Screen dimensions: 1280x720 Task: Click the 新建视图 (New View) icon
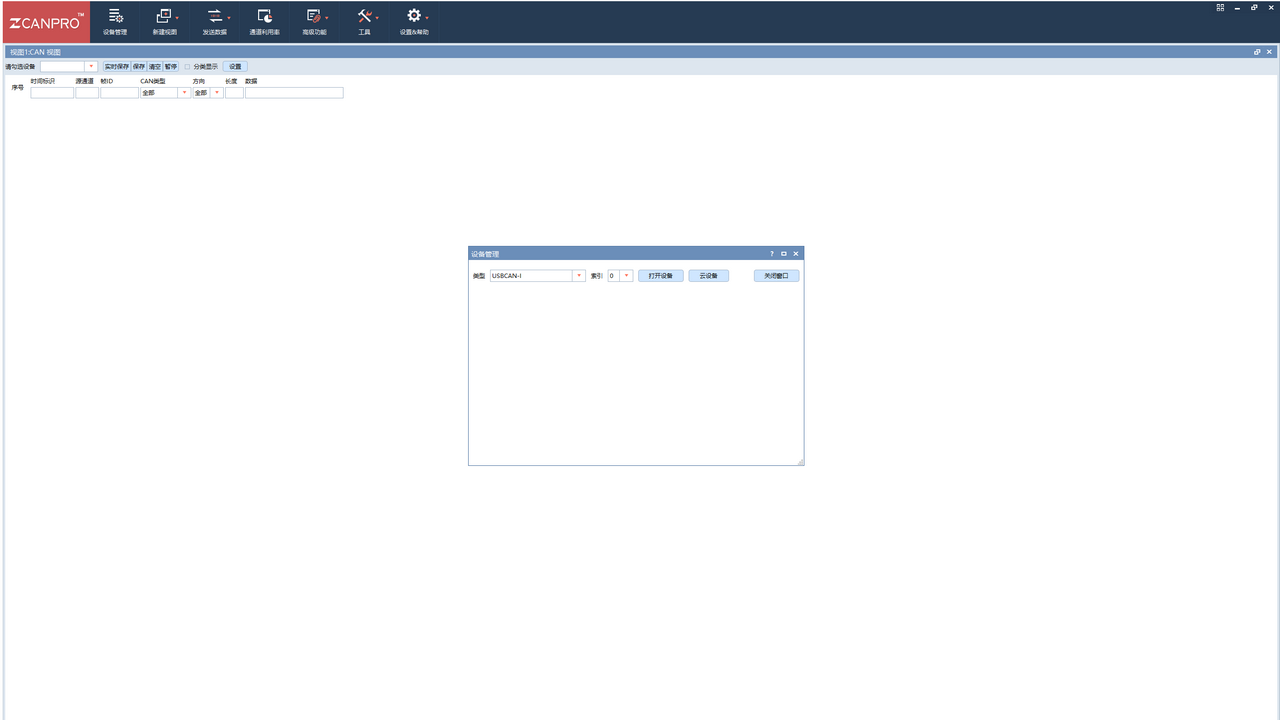164,17
